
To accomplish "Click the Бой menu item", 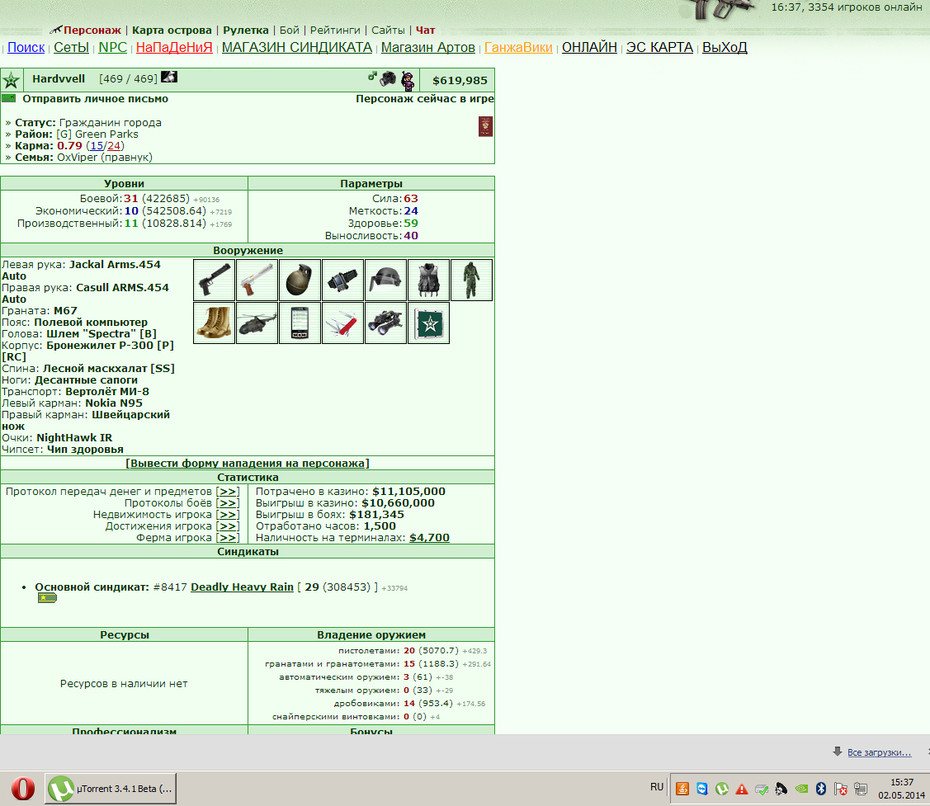I will click(x=289, y=30).
